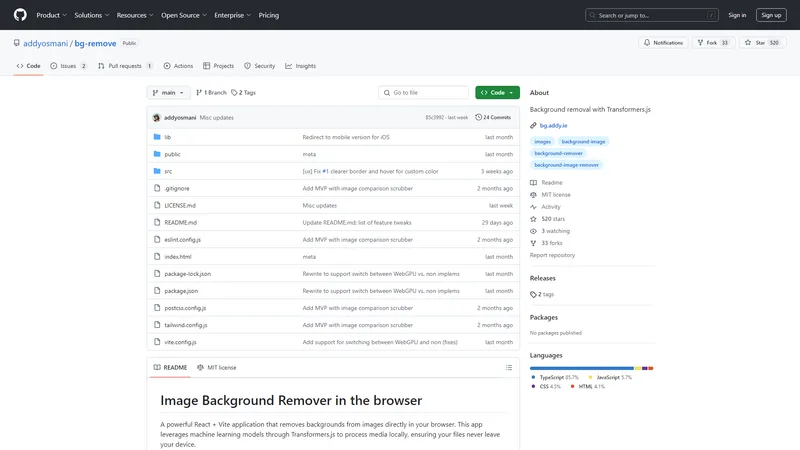The height and width of the screenshot is (450, 800).
Task: Click the star icon beside 520 stars
Action: pos(533,219)
